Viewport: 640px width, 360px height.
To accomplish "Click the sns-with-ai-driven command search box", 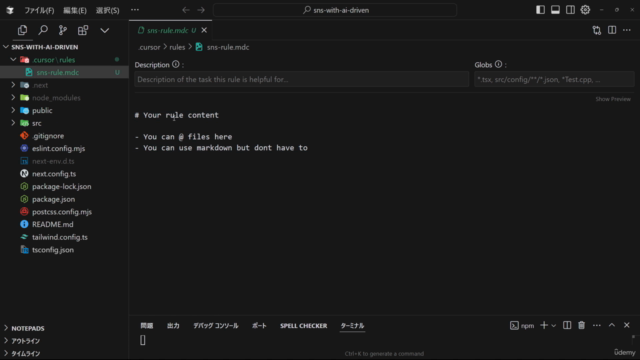I will (335, 10).
